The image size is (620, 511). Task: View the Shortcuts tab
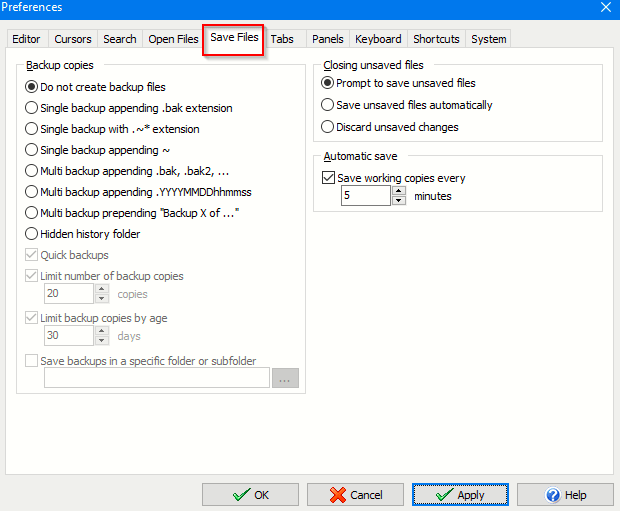click(x=436, y=39)
